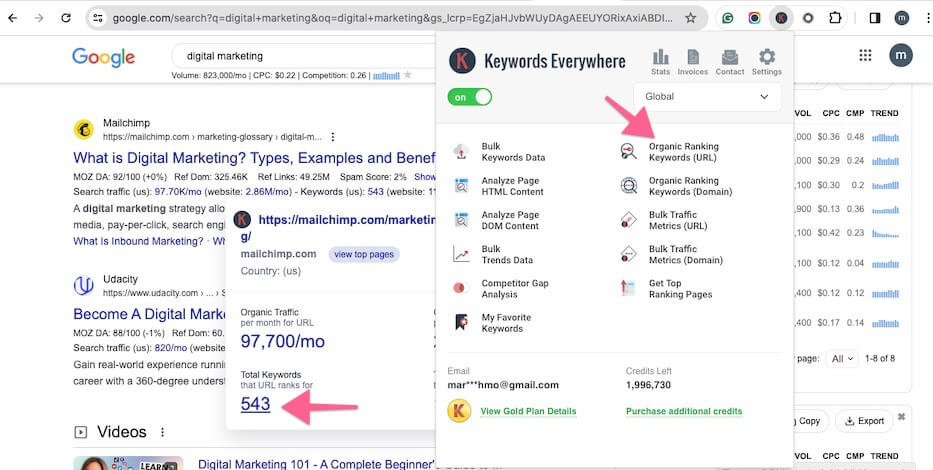Click the Chrome address bar URL

point(393,18)
